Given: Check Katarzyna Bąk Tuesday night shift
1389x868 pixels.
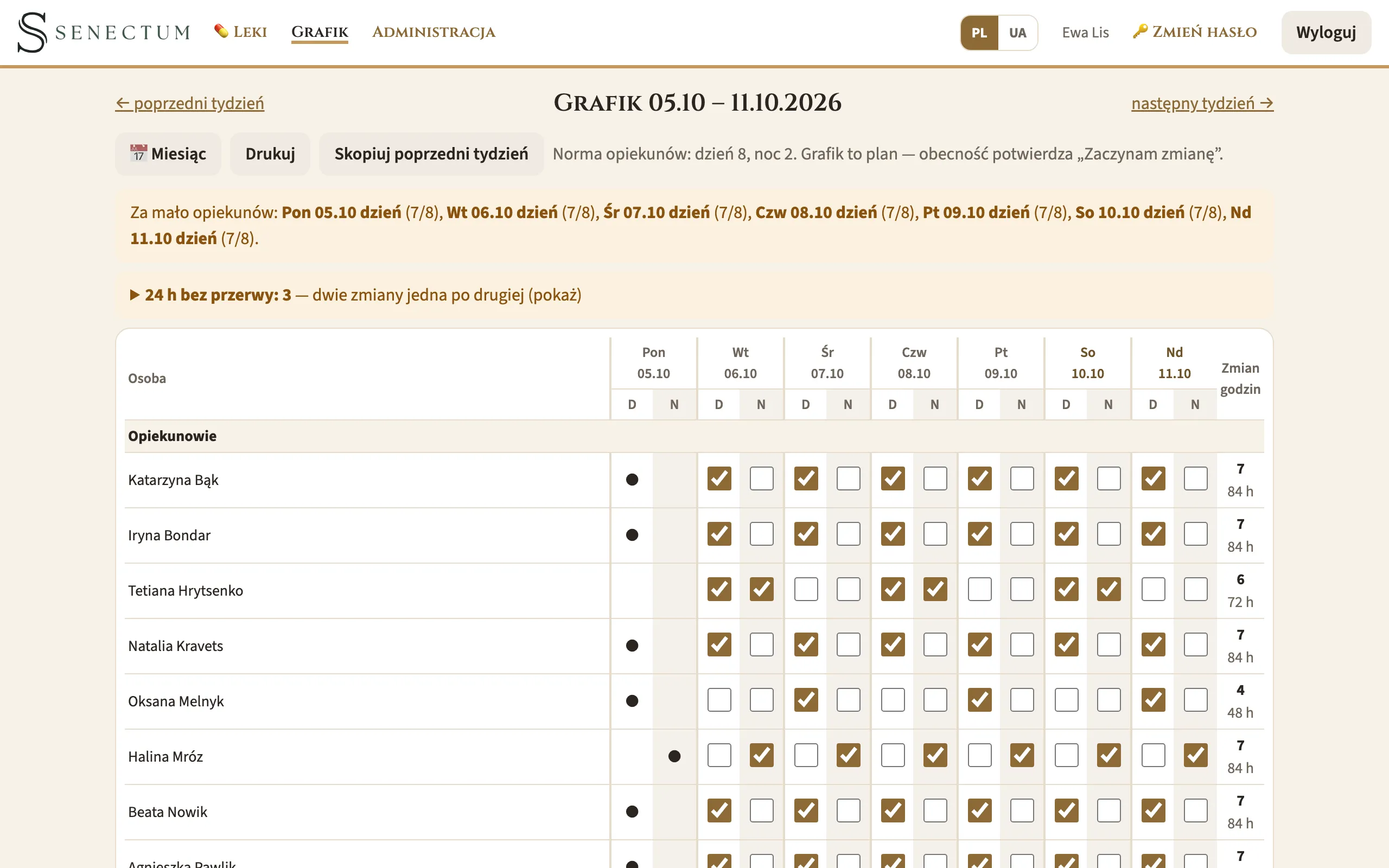Looking at the screenshot, I should [x=762, y=479].
